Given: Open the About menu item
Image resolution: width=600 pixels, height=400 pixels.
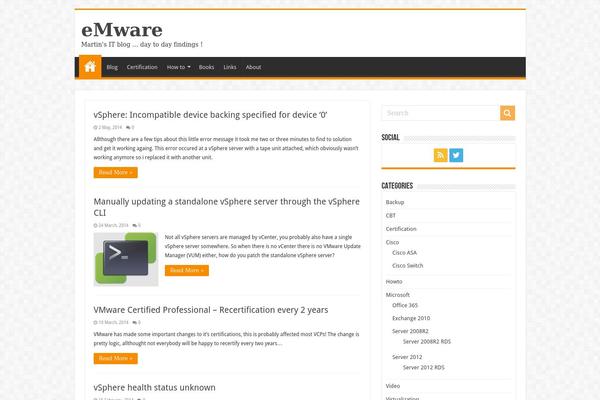Looking at the screenshot, I should 253,67.
